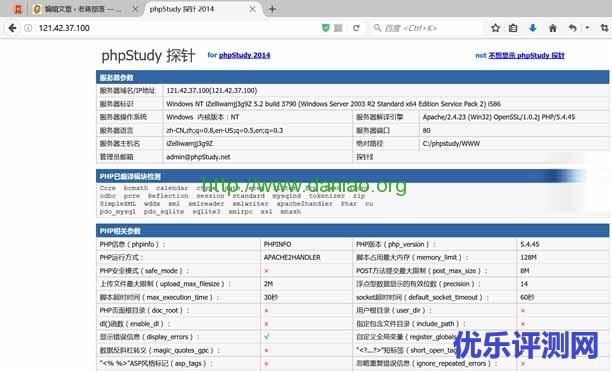Bookmark this page with the star icon
Viewport: 612px width, 372px height.
pos(495,28)
